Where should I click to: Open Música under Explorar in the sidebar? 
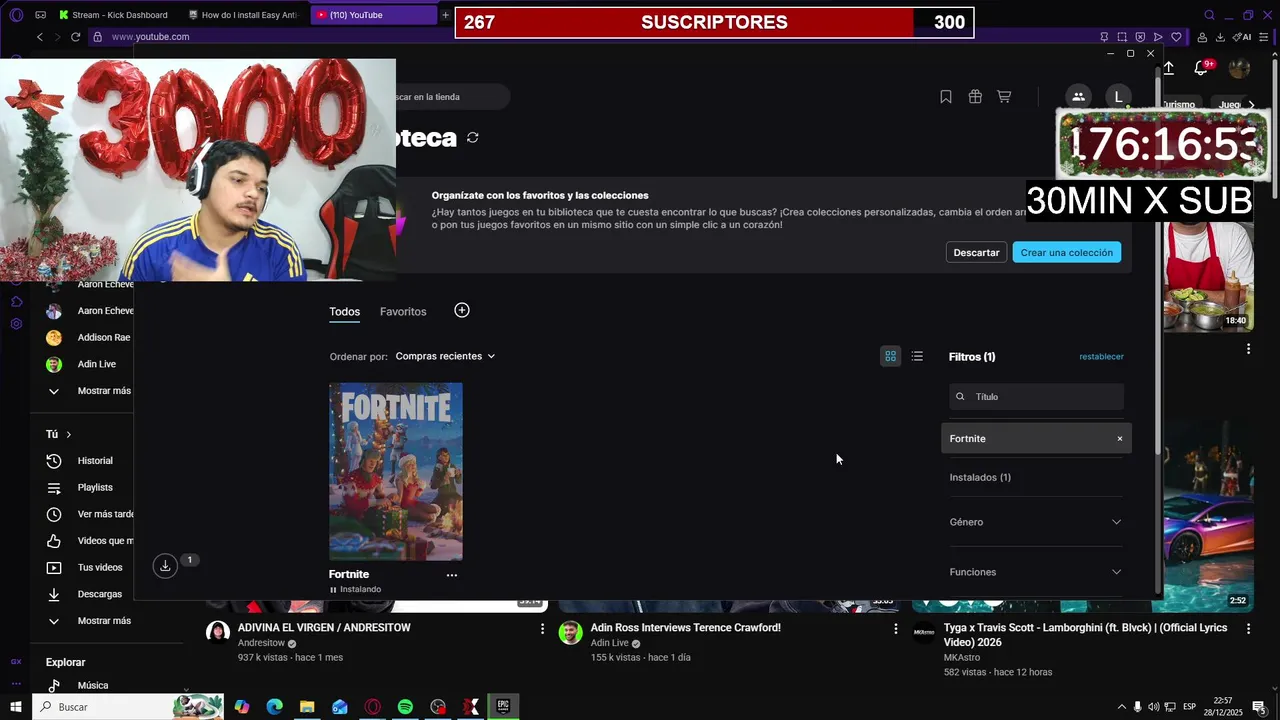point(92,686)
